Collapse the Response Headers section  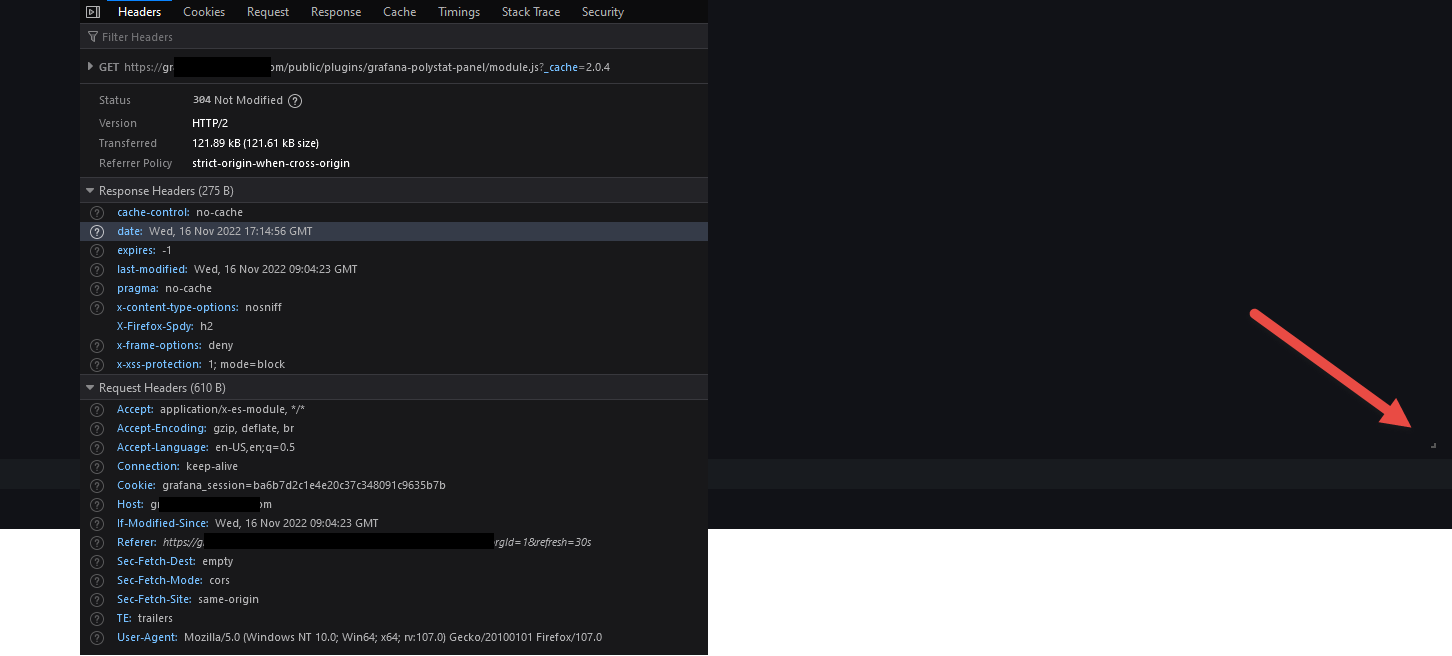(x=89, y=190)
